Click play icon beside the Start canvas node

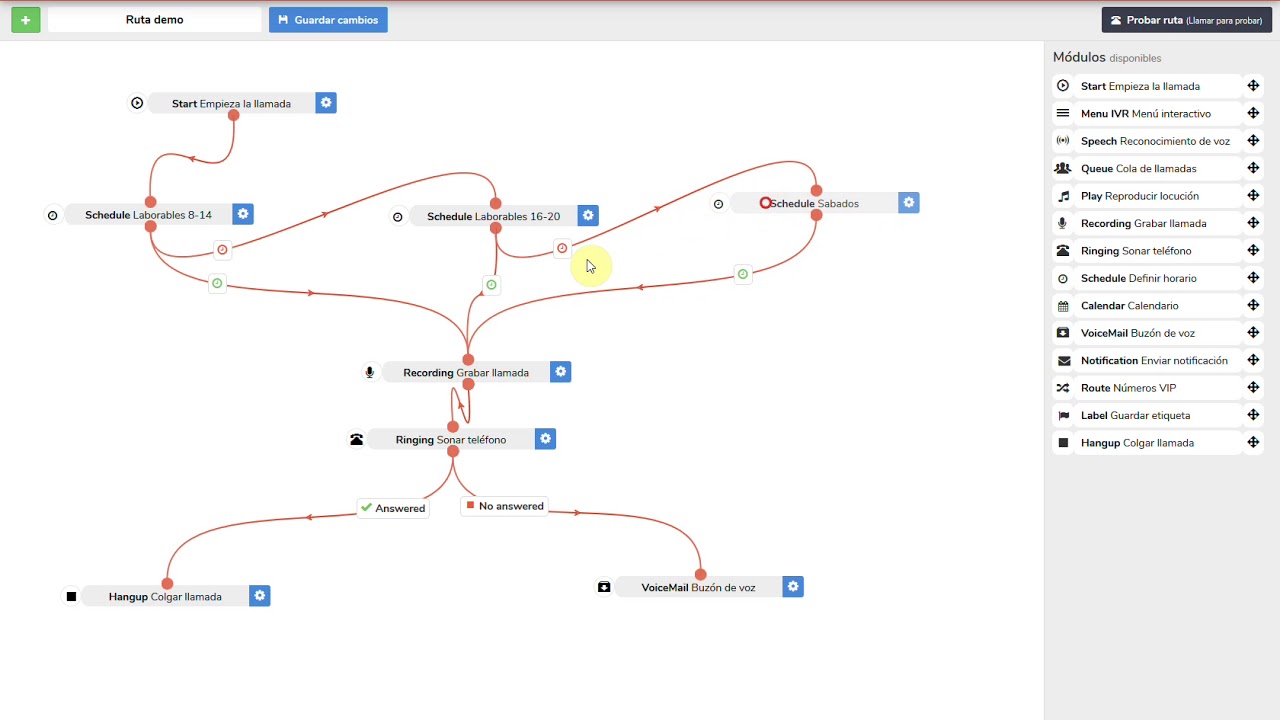point(137,103)
